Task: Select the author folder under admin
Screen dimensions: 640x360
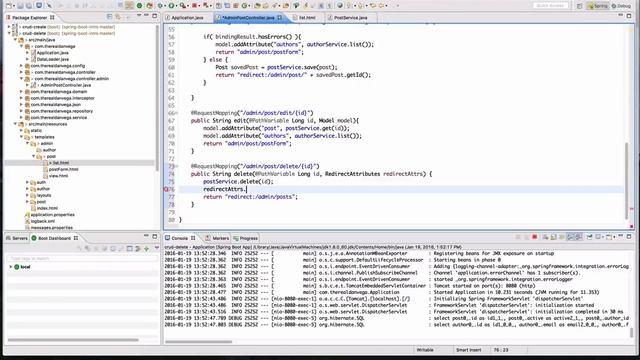Action: [49, 150]
